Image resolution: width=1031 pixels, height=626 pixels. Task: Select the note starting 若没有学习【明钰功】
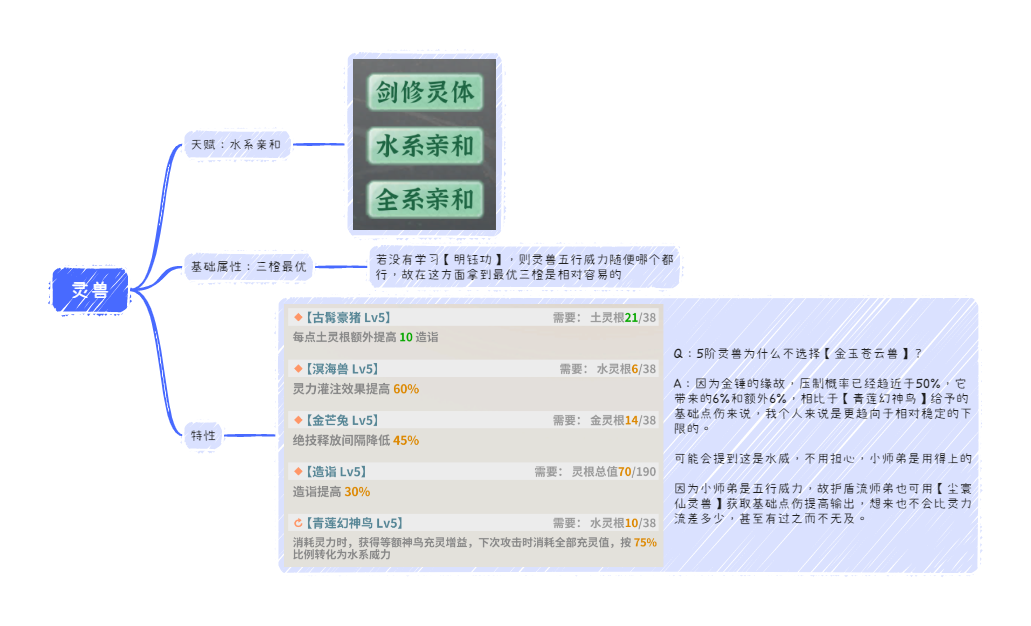pyautogui.click(x=524, y=267)
